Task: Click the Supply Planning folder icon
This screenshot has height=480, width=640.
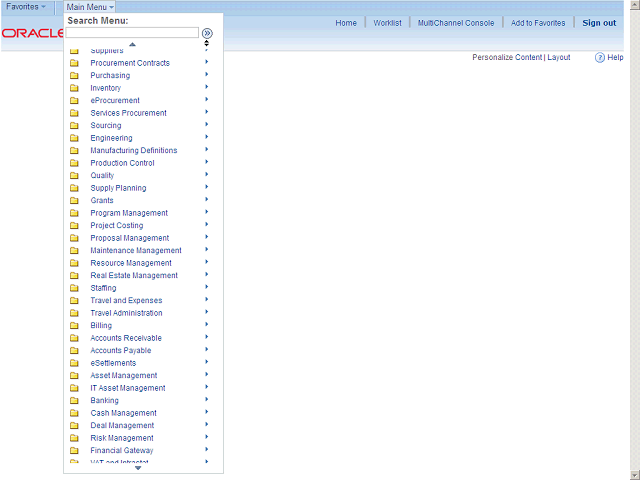Action: (x=74, y=188)
